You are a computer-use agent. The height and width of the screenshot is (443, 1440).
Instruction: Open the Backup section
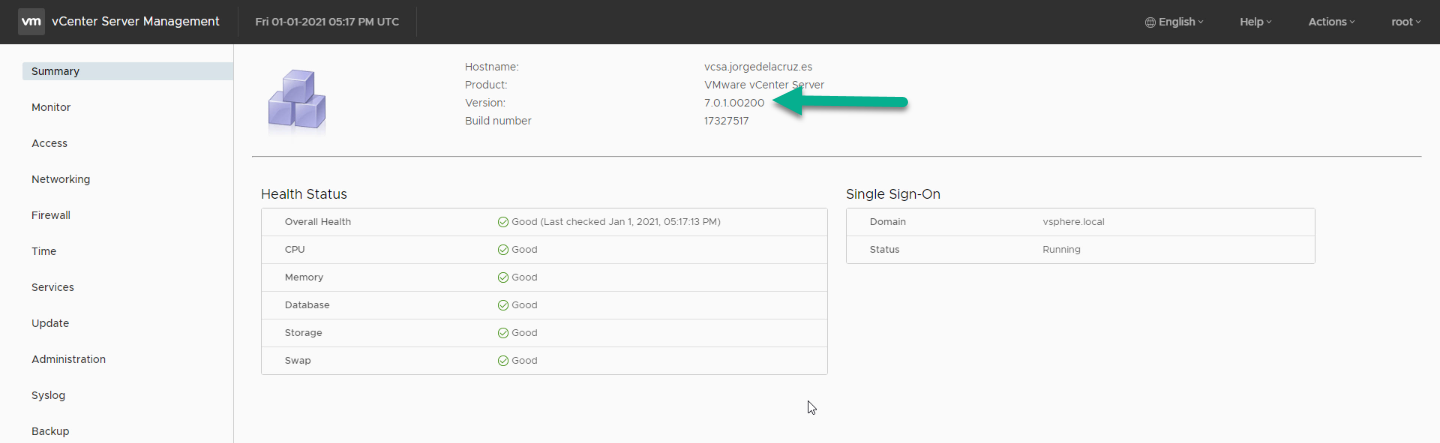coord(50,431)
